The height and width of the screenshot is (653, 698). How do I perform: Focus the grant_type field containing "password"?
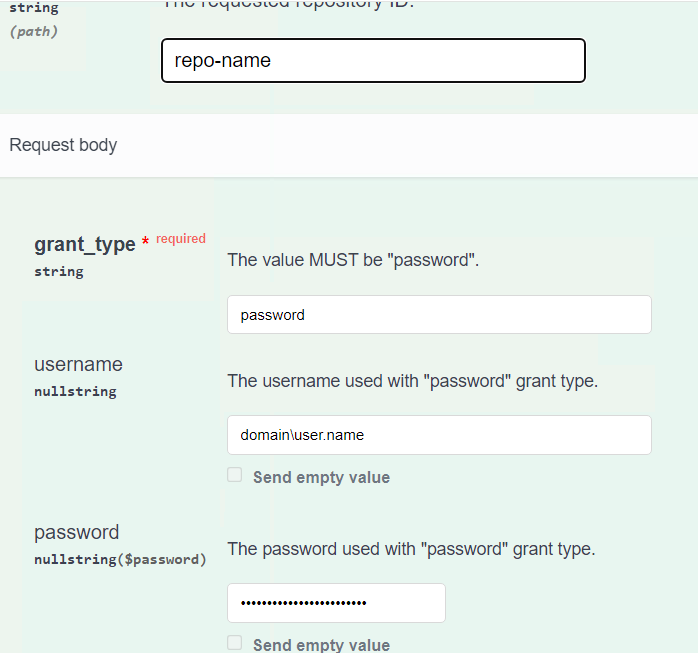point(439,315)
